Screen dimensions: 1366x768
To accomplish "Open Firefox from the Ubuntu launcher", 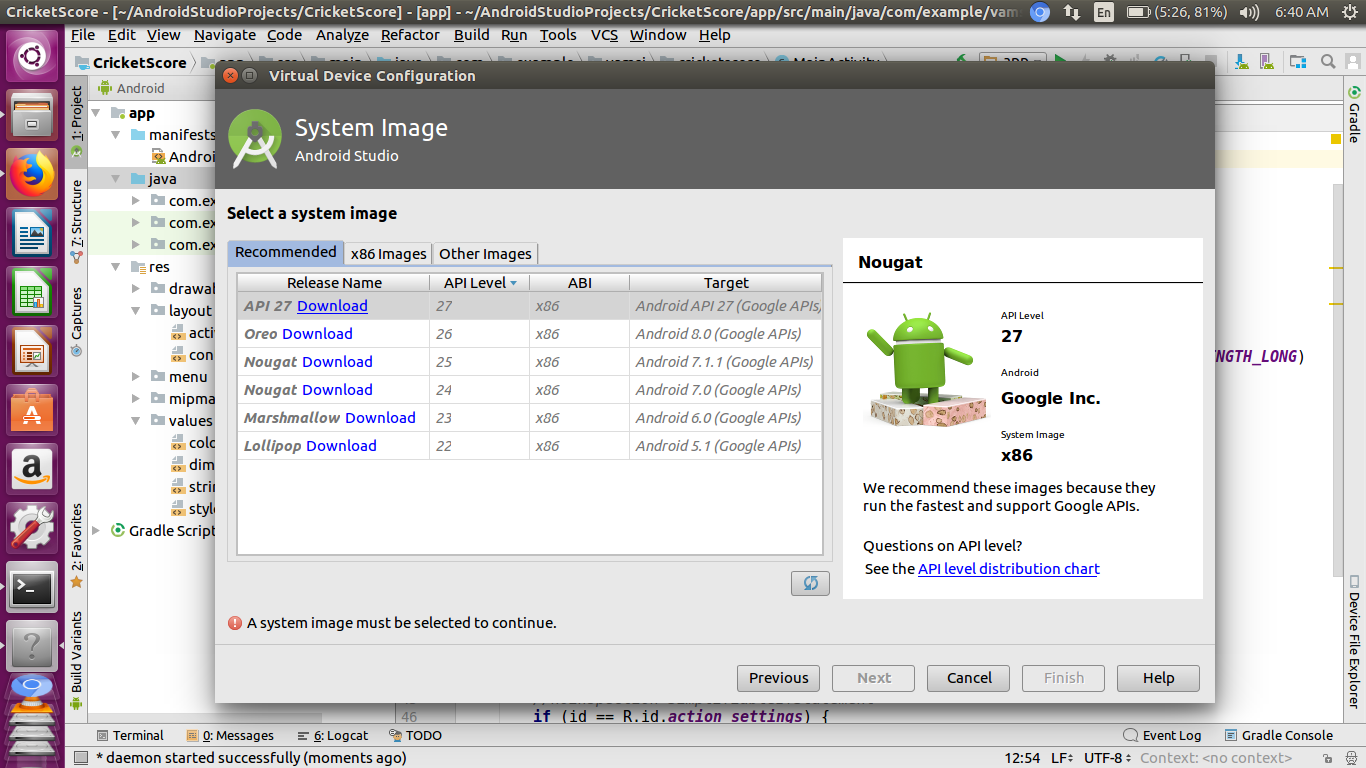I will coord(32,175).
